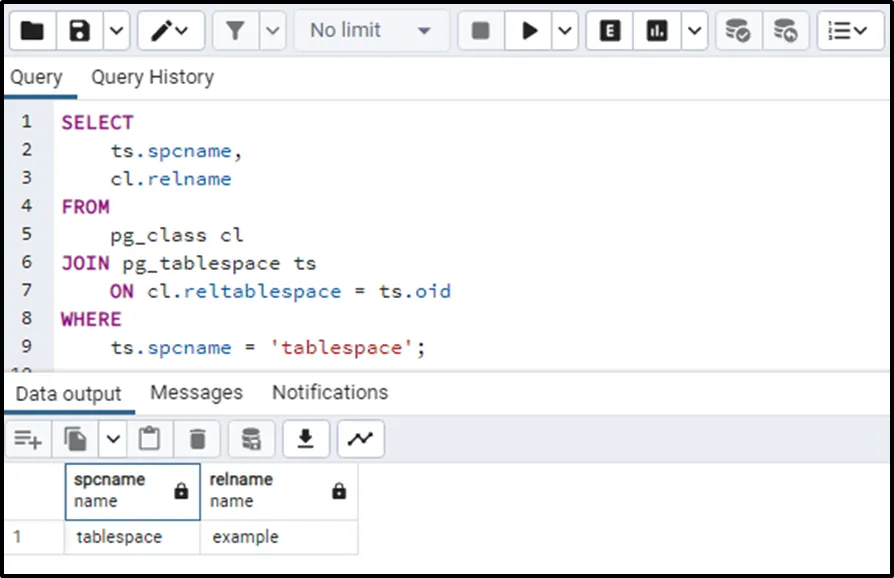Click the Filter funnel icon
894x578 pixels.
(x=235, y=31)
